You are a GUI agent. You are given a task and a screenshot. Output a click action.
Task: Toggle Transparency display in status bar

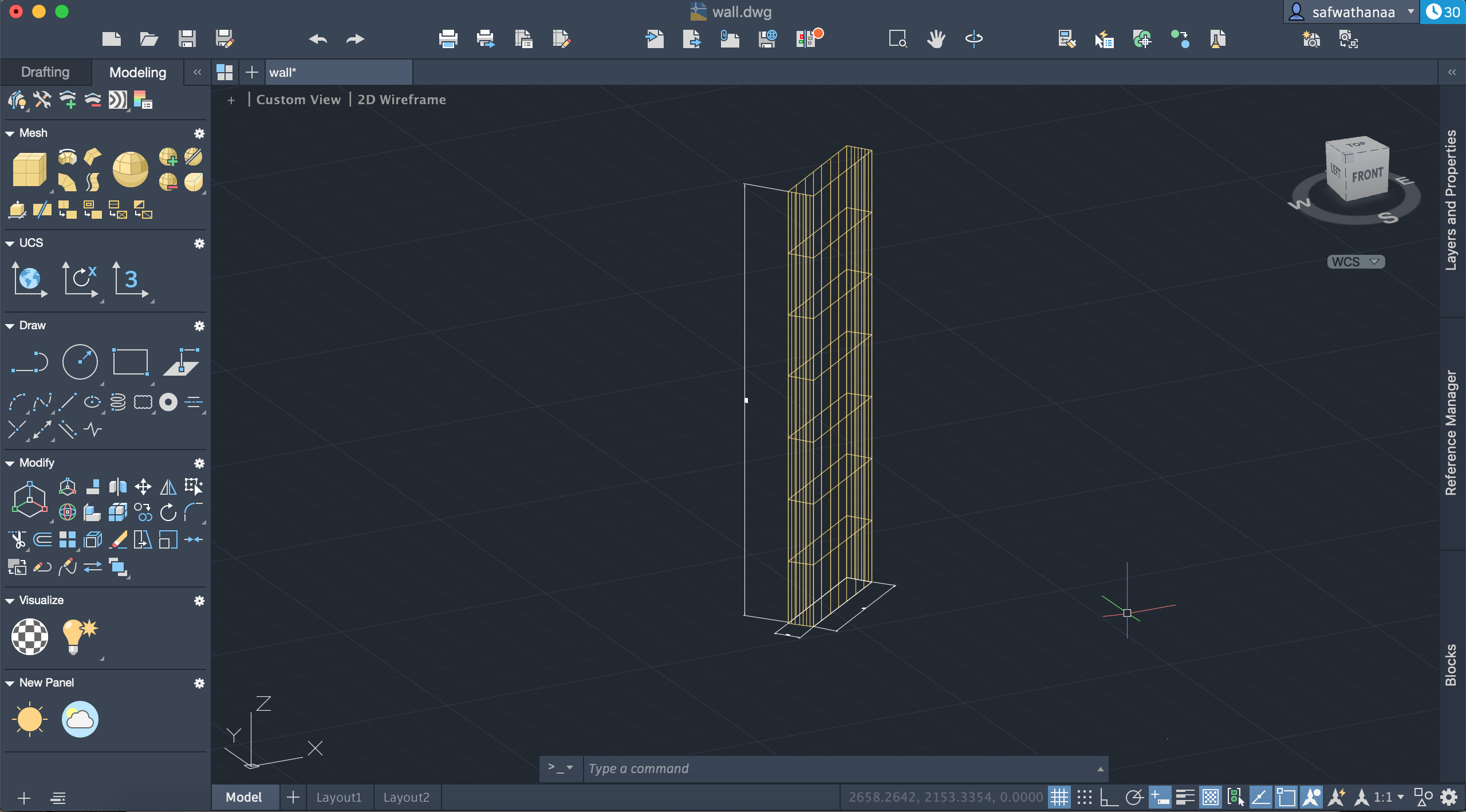1210,797
